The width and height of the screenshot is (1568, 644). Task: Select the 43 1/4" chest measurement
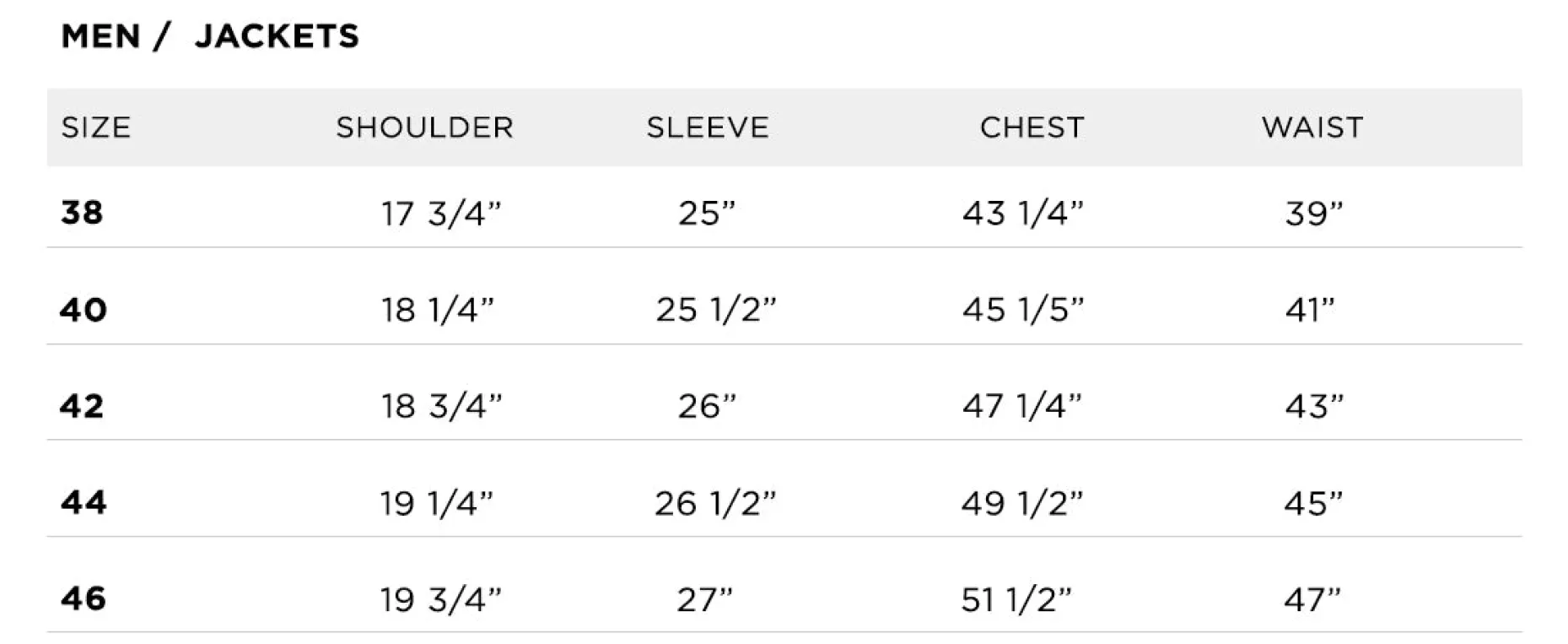coord(1022,214)
